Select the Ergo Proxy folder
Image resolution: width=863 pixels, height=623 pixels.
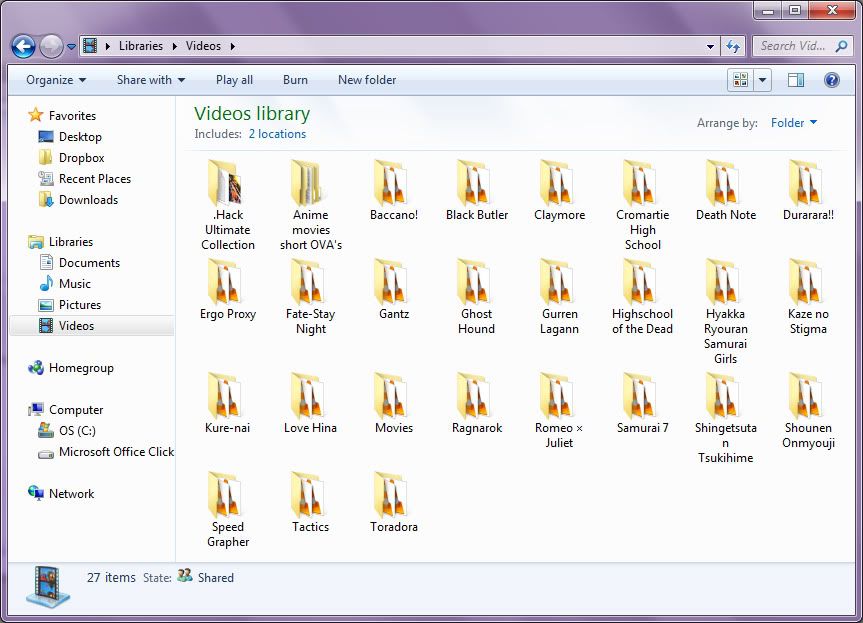click(x=228, y=289)
